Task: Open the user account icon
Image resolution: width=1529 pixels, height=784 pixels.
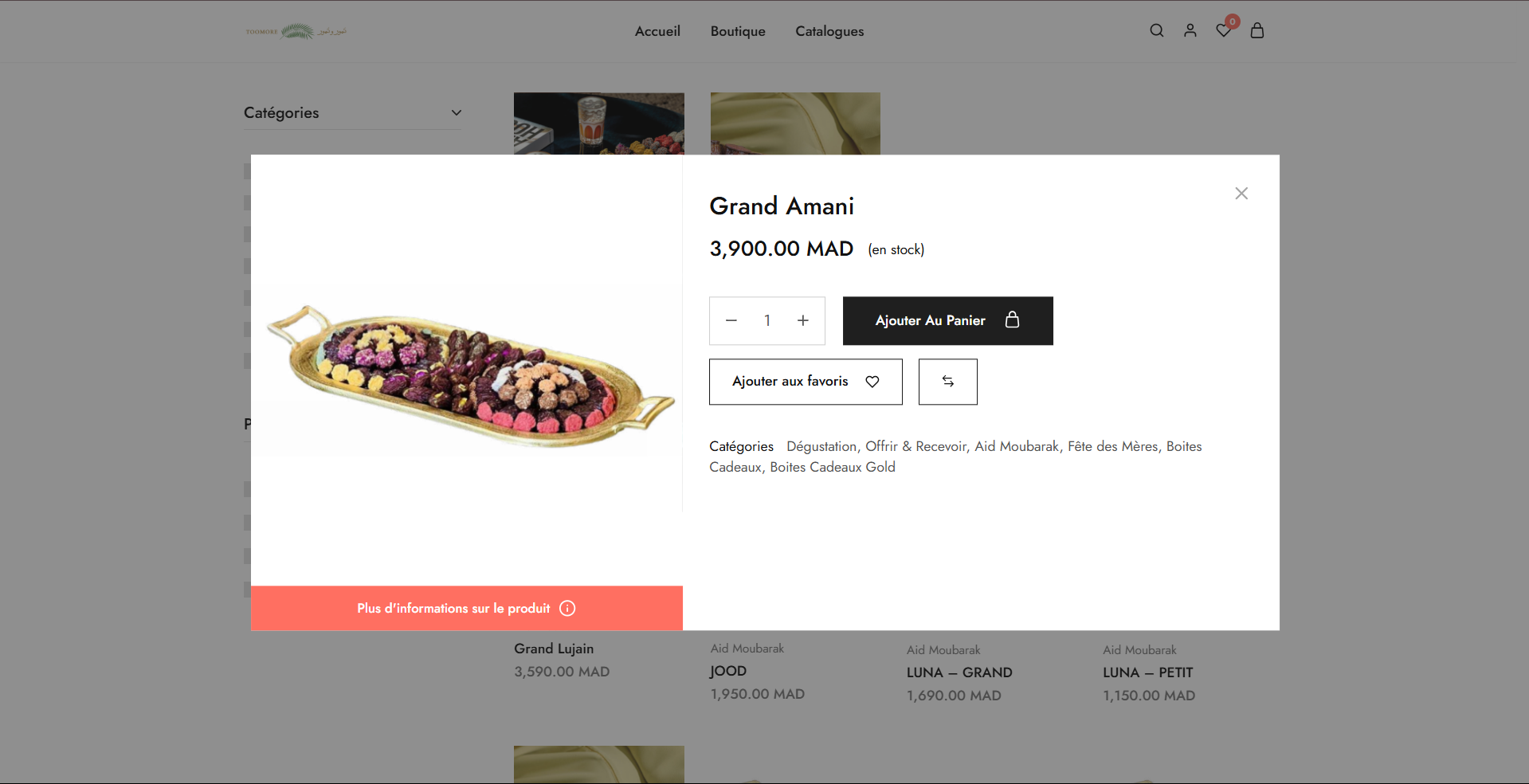Action: point(1190,31)
